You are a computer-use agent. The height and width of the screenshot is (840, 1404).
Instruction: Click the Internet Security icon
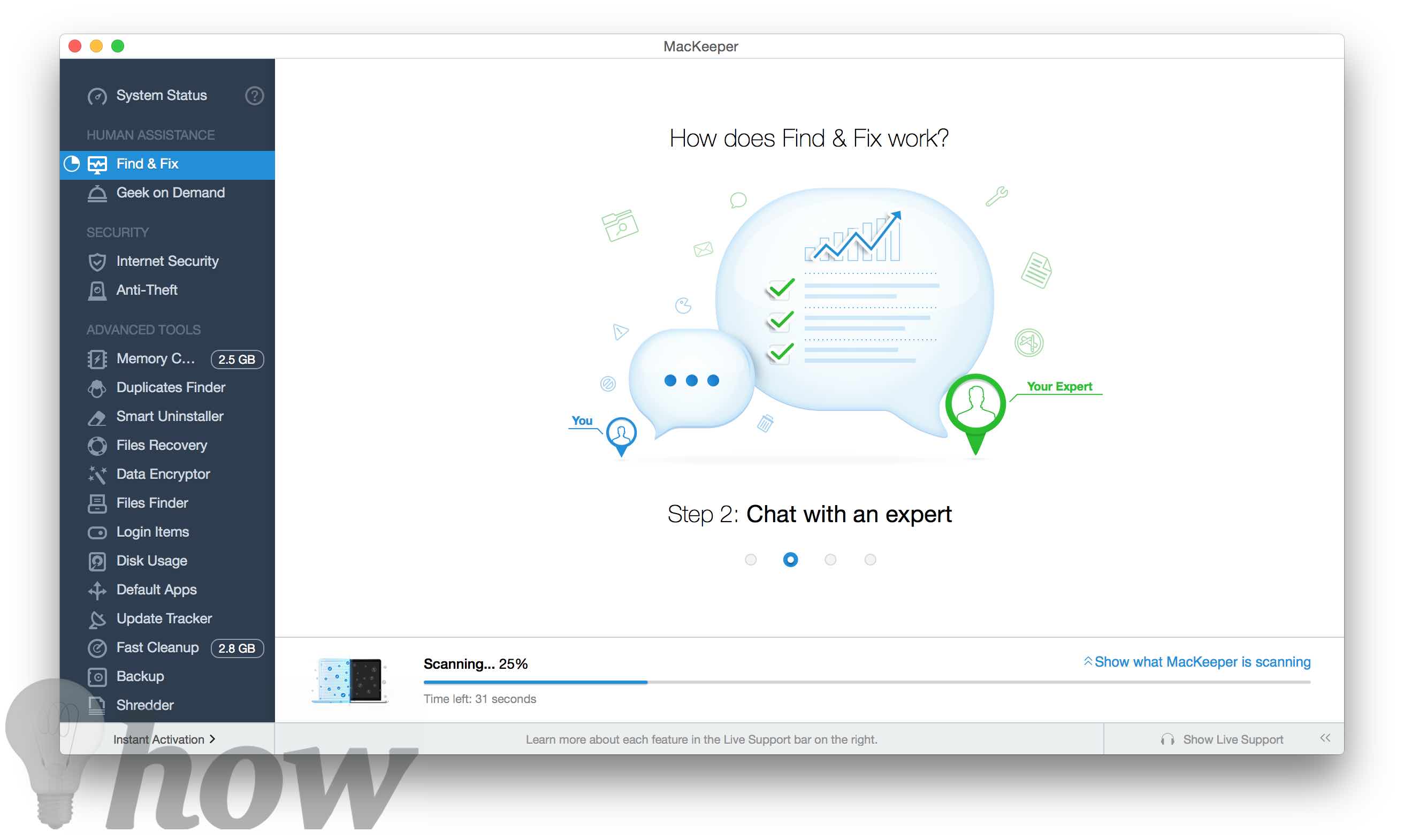click(98, 261)
